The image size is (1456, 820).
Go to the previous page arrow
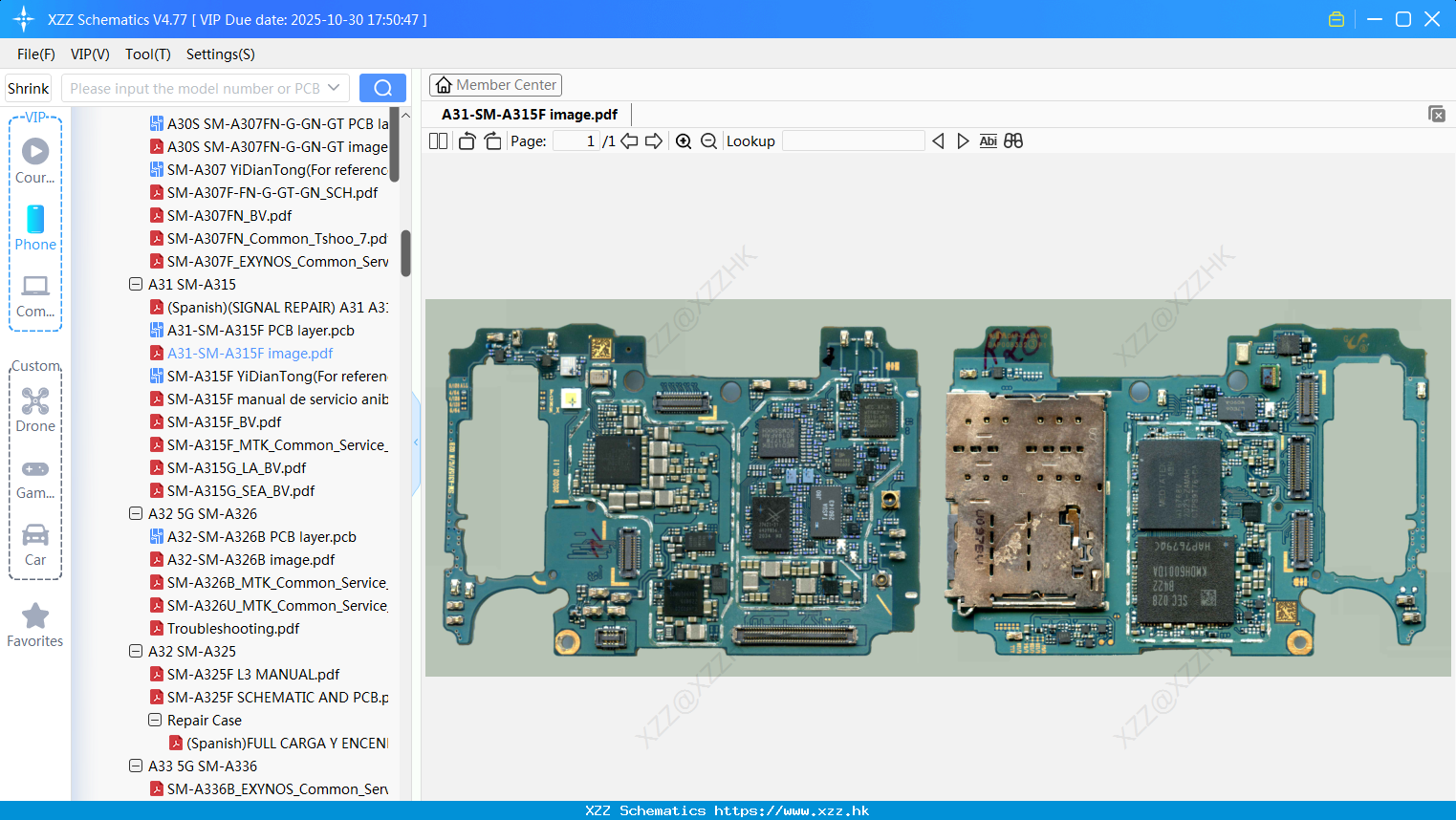click(629, 141)
